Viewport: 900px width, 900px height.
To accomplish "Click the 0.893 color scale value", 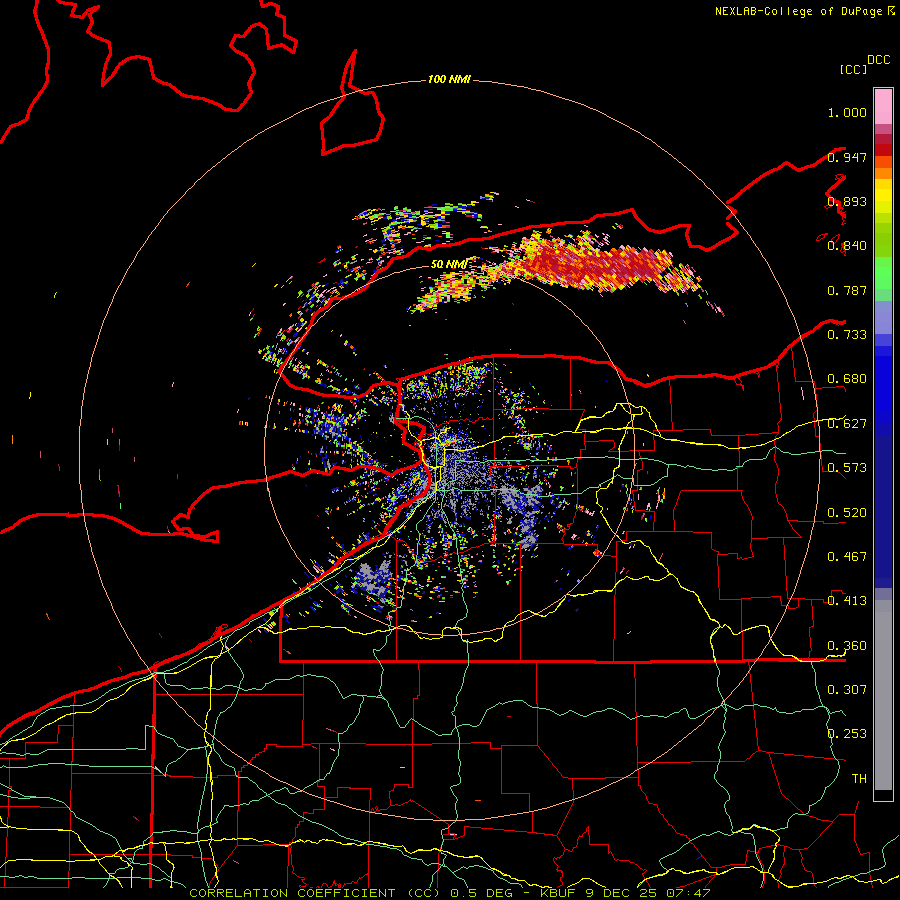I will click(x=847, y=201).
